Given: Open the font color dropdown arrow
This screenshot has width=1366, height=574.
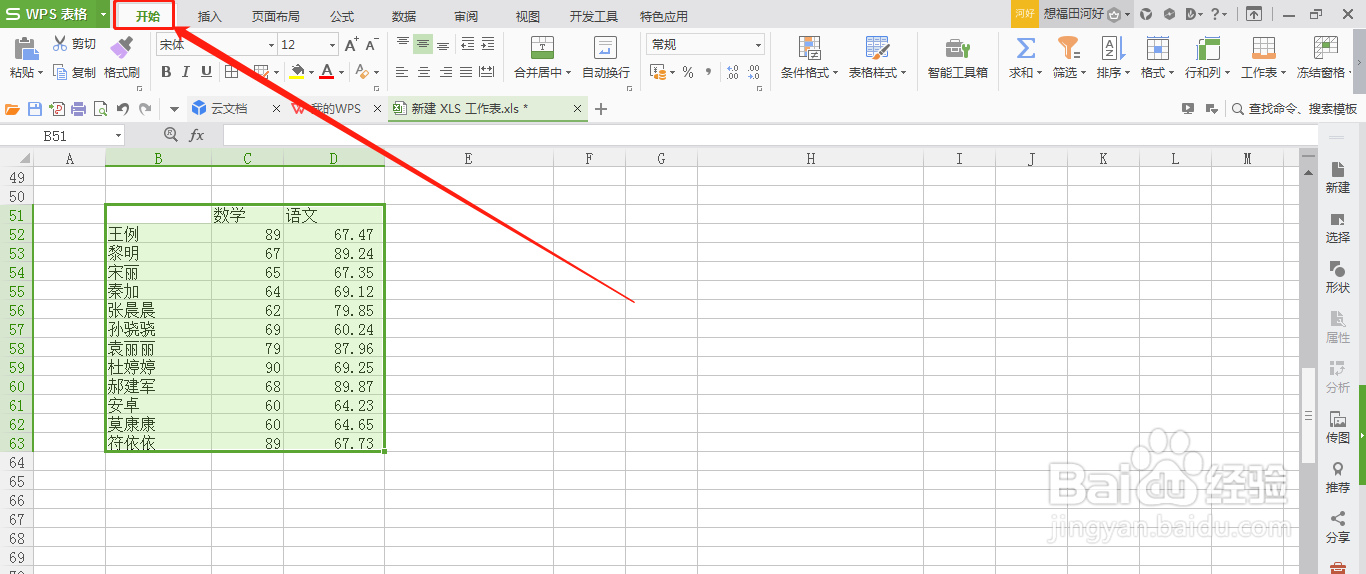Looking at the screenshot, I should (x=341, y=72).
